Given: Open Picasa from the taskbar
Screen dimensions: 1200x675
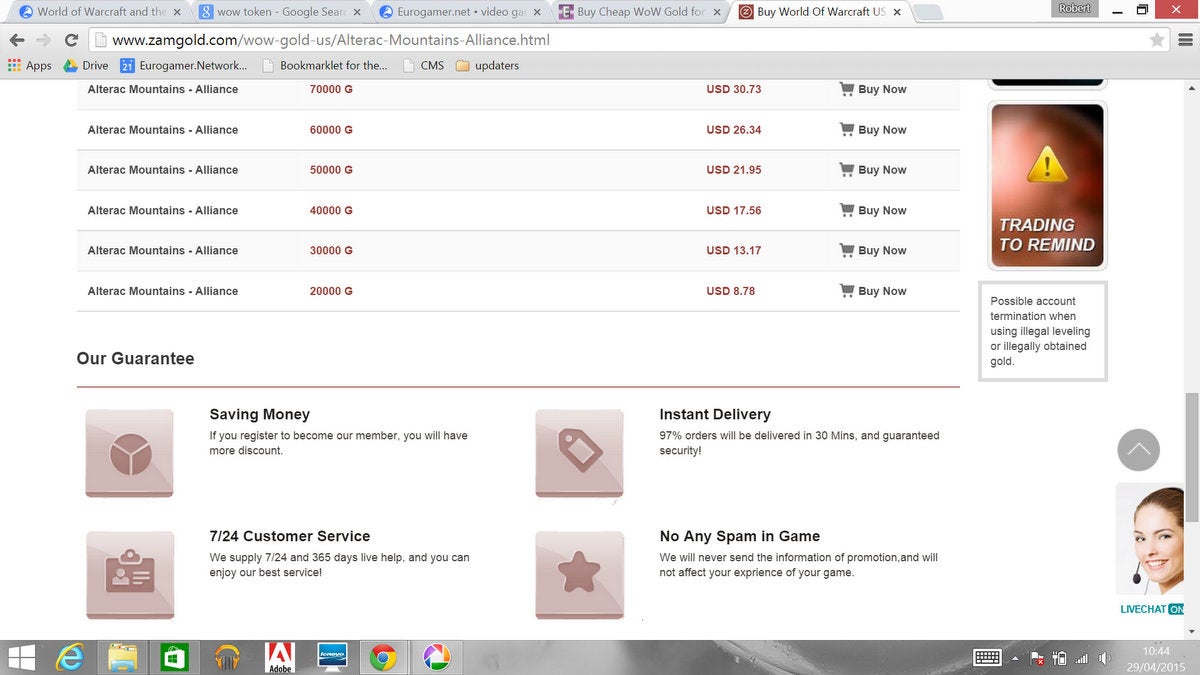Looking at the screenshot, I should [x=436, y=657].
